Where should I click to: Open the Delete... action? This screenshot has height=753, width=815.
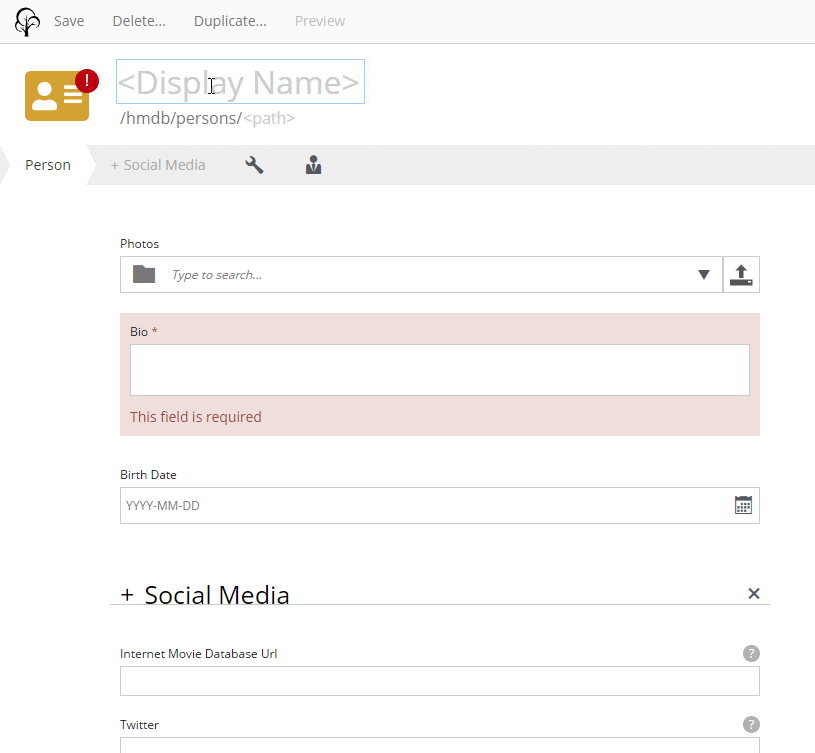click(139, 21)
